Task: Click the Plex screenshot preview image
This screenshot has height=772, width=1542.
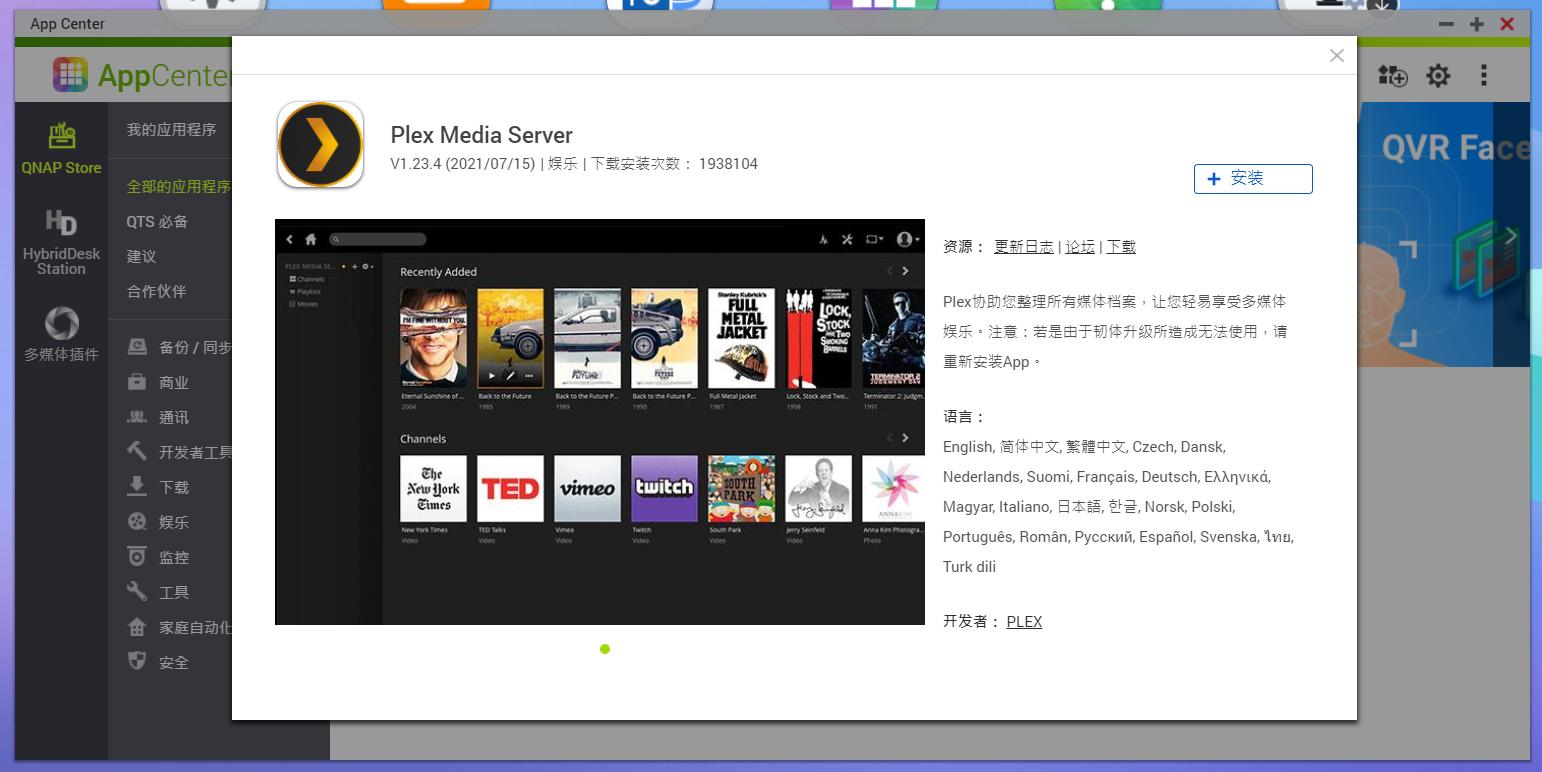Action: 599,422
